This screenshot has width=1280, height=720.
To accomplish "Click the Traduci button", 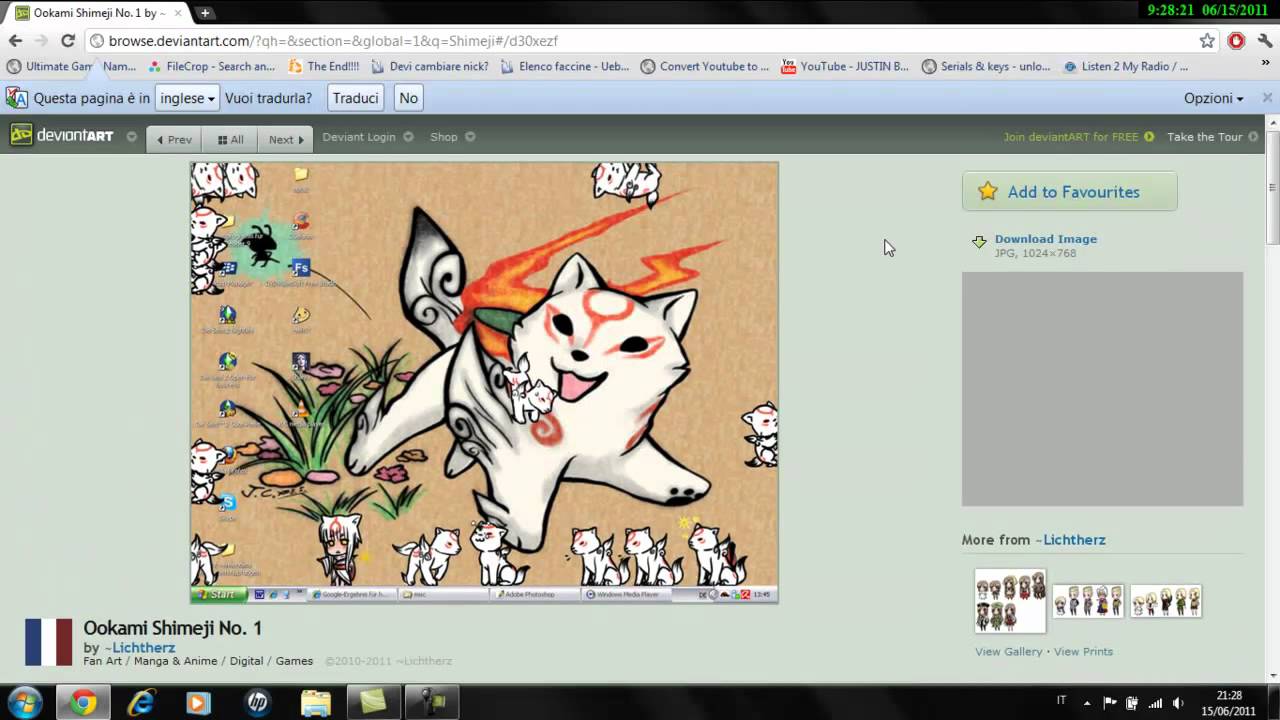I will point(355,98).
